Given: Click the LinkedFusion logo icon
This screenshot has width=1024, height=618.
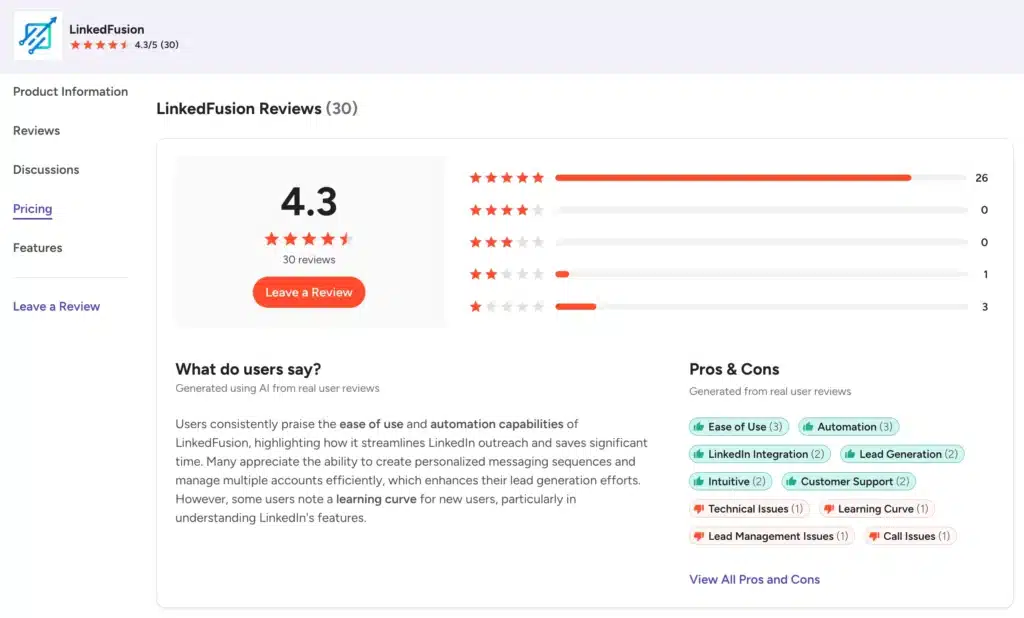Looking at the screenshot, I should (38, 35).
